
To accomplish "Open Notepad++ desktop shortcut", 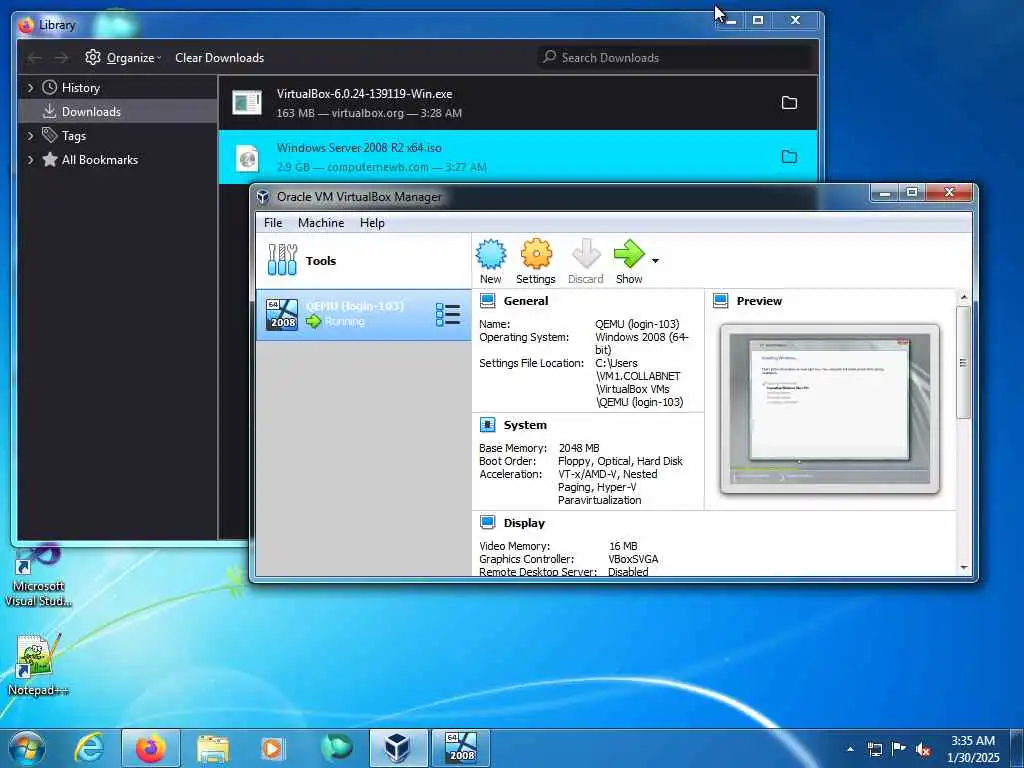I will (38, 665).
